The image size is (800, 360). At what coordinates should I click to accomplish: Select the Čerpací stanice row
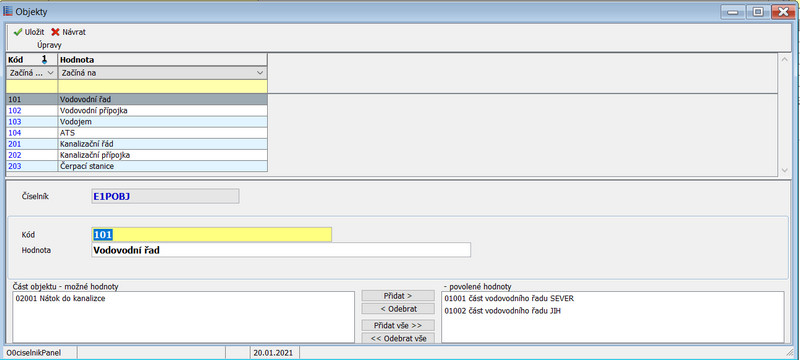(137, 166)
